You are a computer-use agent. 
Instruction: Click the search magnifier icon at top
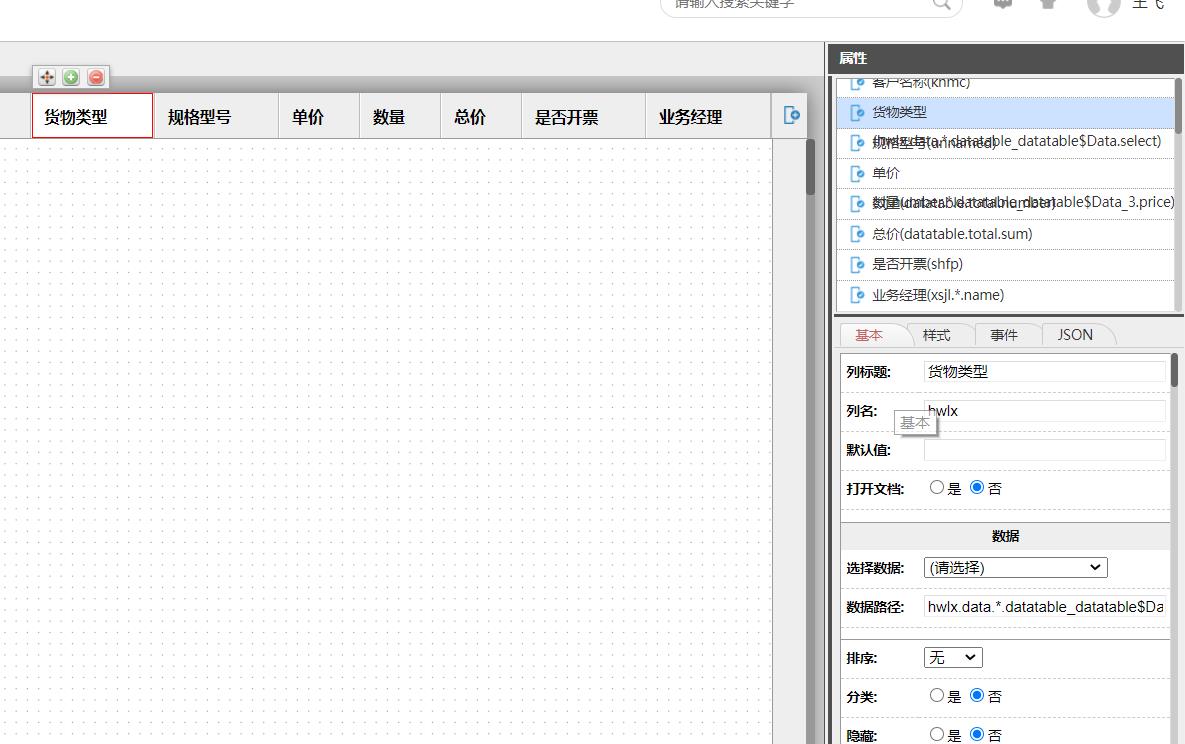point(942,3)
